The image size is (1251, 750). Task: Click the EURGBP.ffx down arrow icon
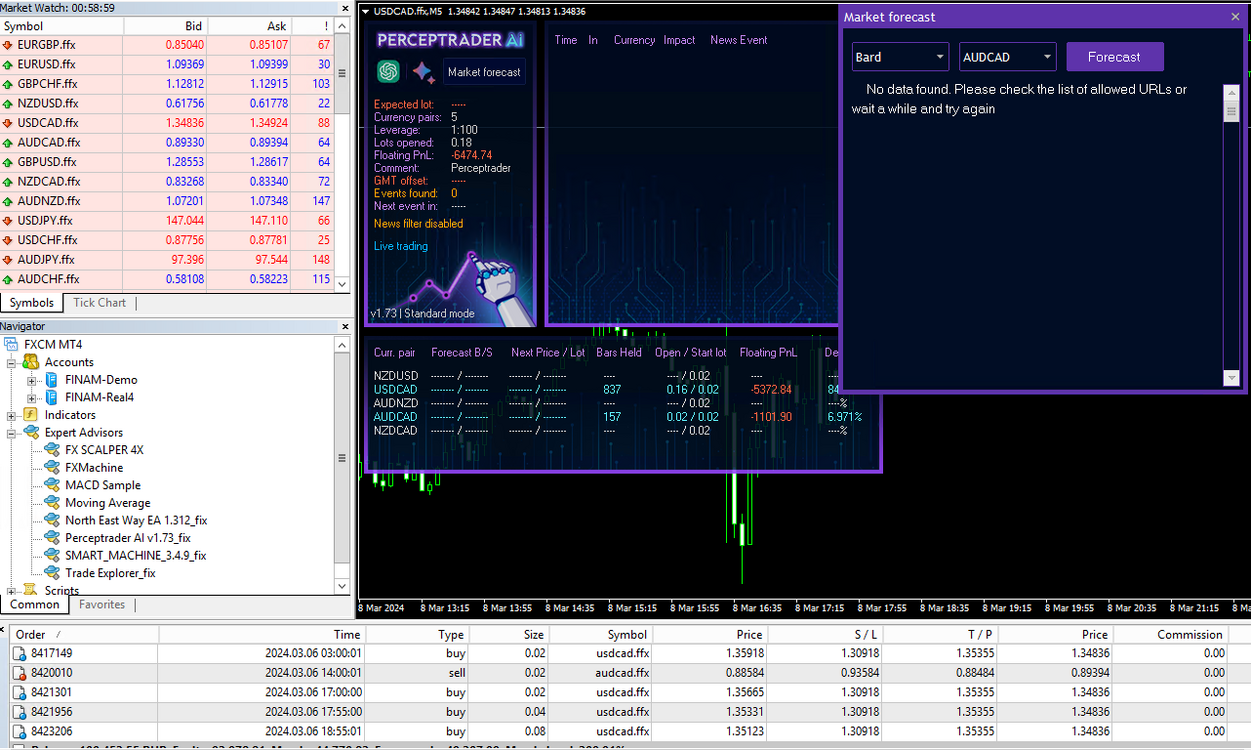(8, 45)
